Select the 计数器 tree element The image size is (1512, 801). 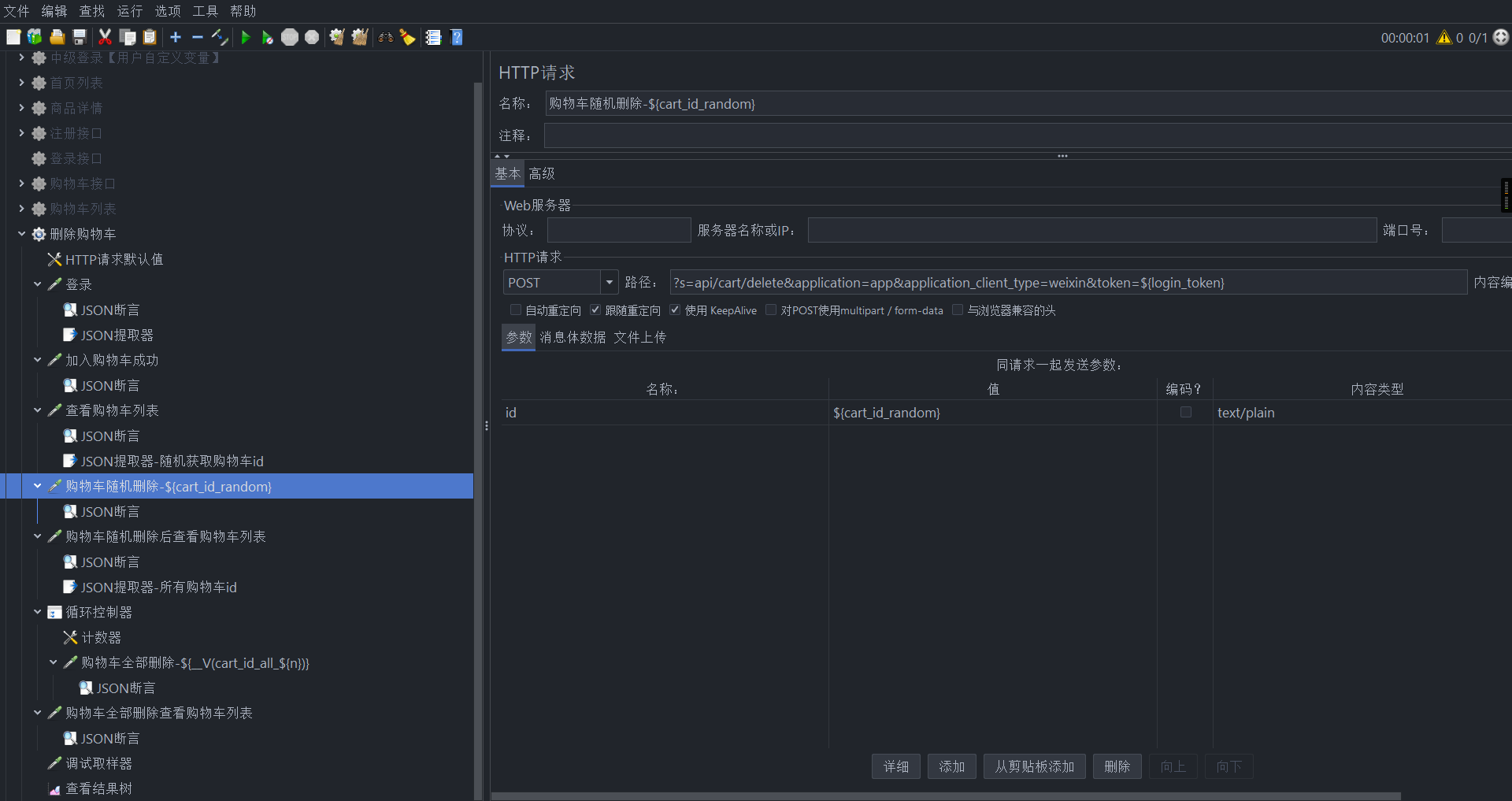[x=93, y=637]
